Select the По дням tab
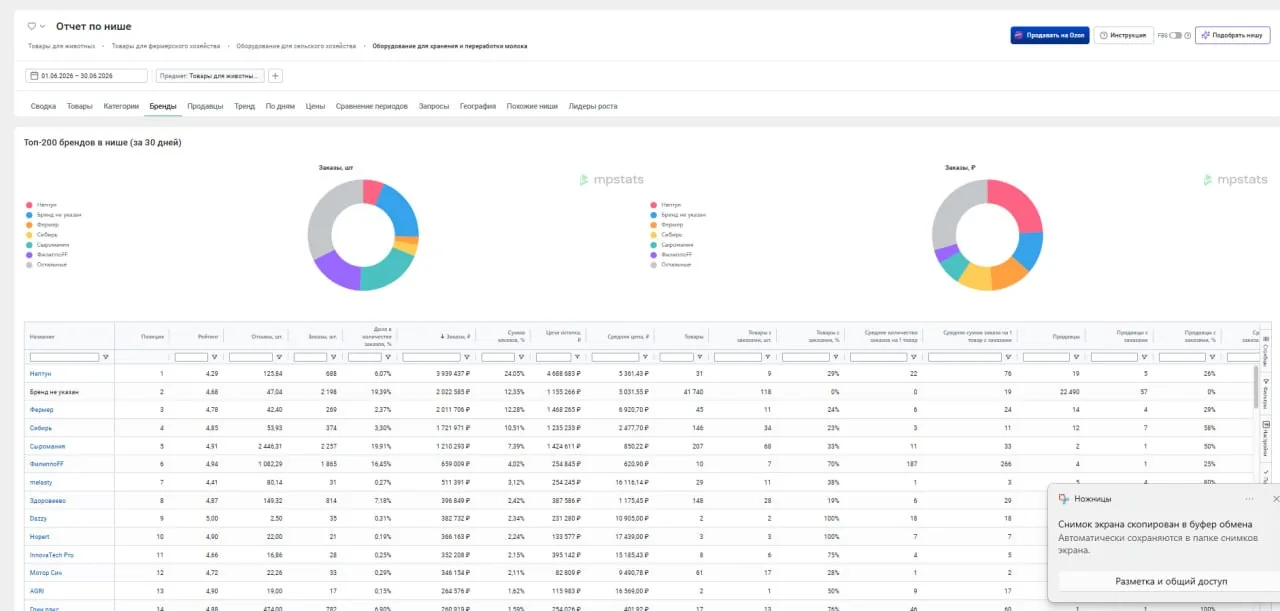Screen dimensions: 1280x611 click(280, 106)
